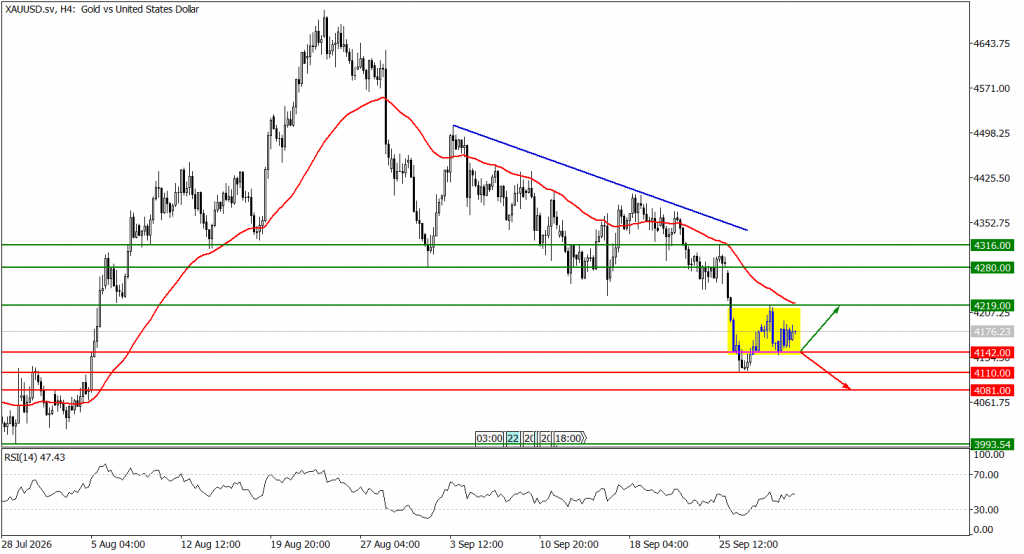
Task: Click the red downward arrow
Action: point(825,371)
